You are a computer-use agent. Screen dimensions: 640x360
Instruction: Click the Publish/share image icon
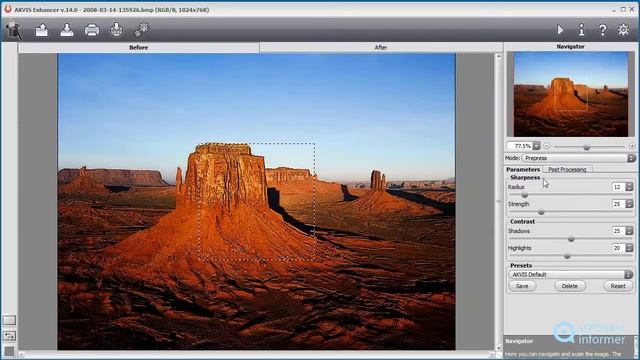click(116, 30)
